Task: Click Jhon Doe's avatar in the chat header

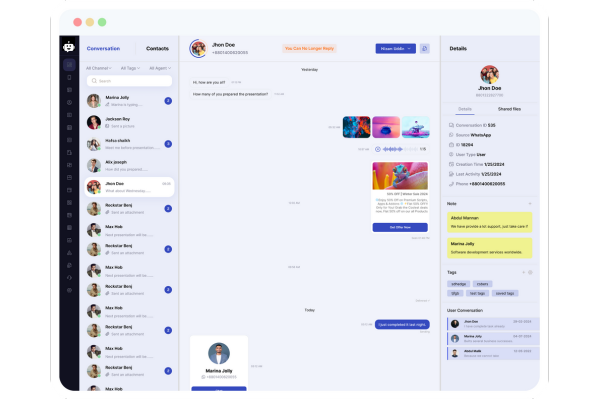Action: click(x=199, y=49)
